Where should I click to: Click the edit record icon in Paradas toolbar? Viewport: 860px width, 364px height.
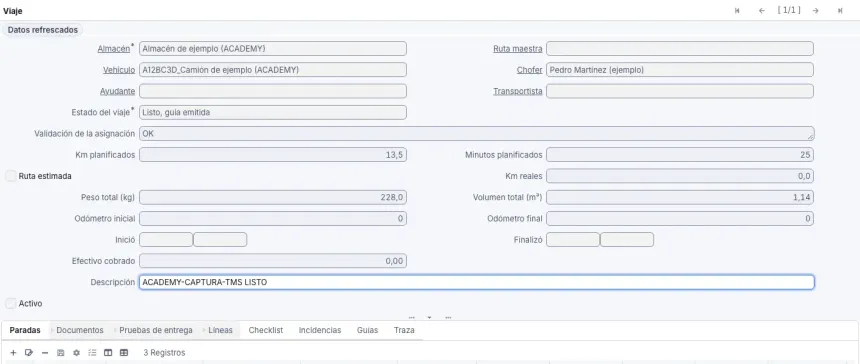[29, 352]
